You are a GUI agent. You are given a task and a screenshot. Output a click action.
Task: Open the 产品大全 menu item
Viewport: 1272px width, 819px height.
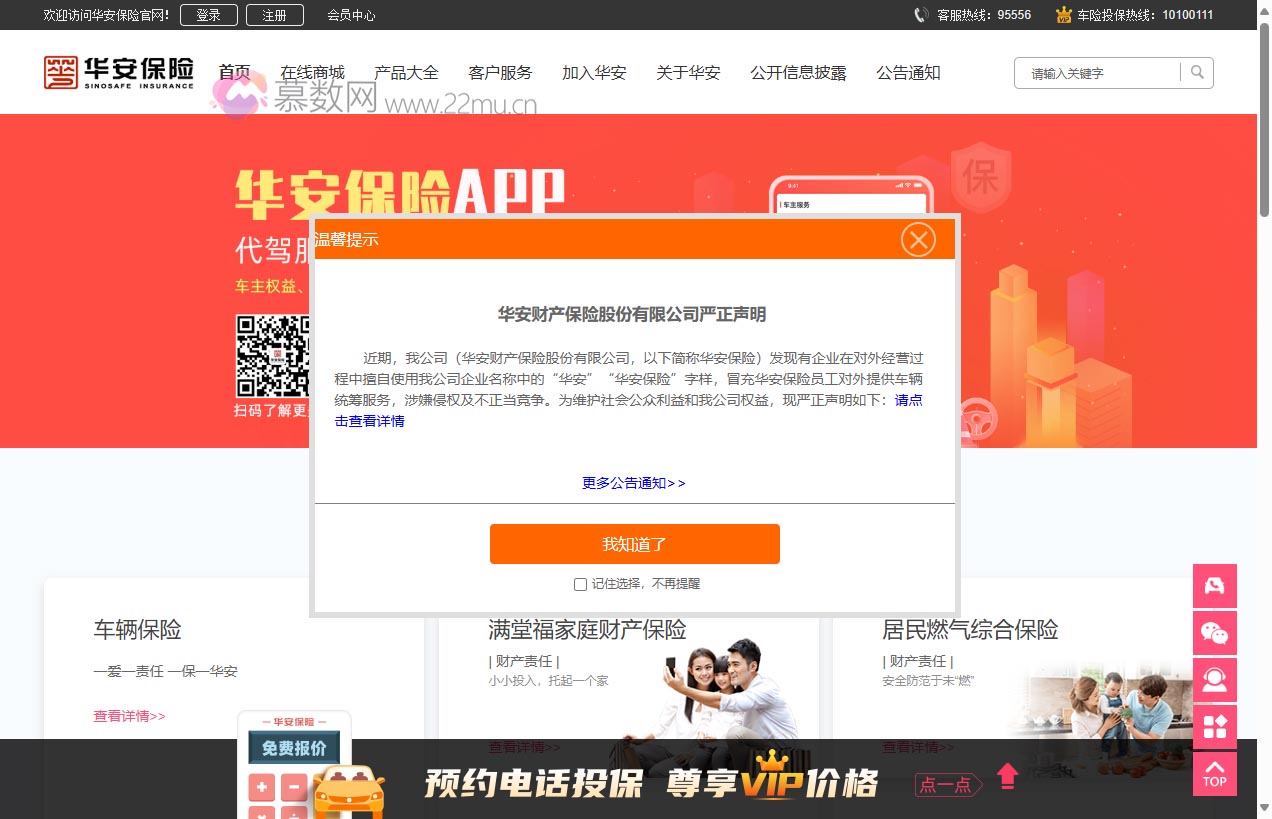pos(406,73)
